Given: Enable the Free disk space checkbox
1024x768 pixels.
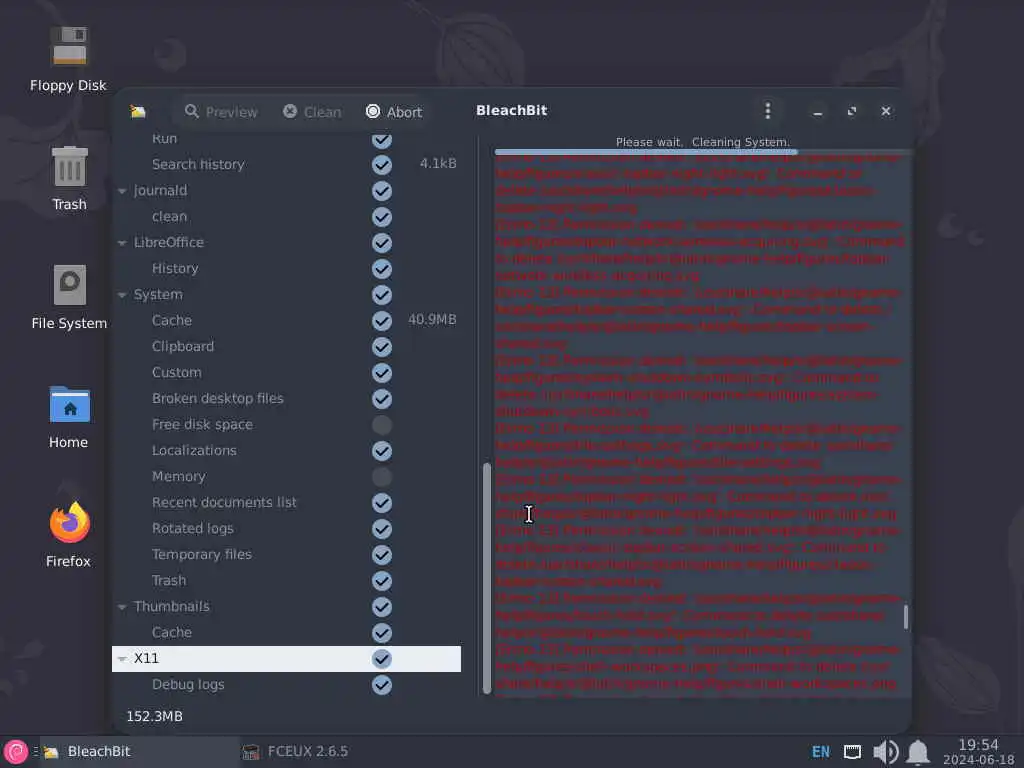Looking at the screenshot, I should [382, 425].
